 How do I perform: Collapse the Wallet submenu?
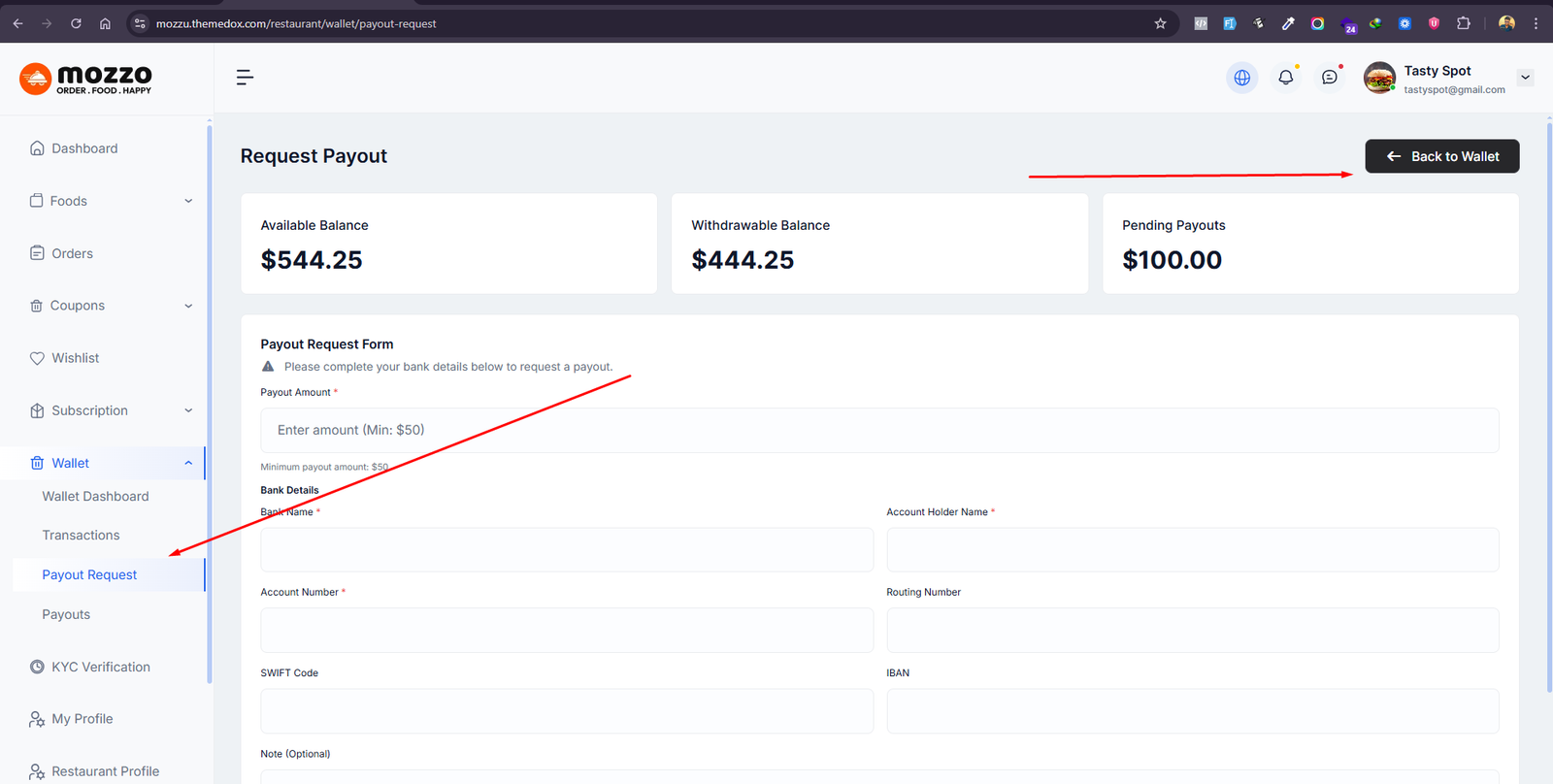(188, 463)
